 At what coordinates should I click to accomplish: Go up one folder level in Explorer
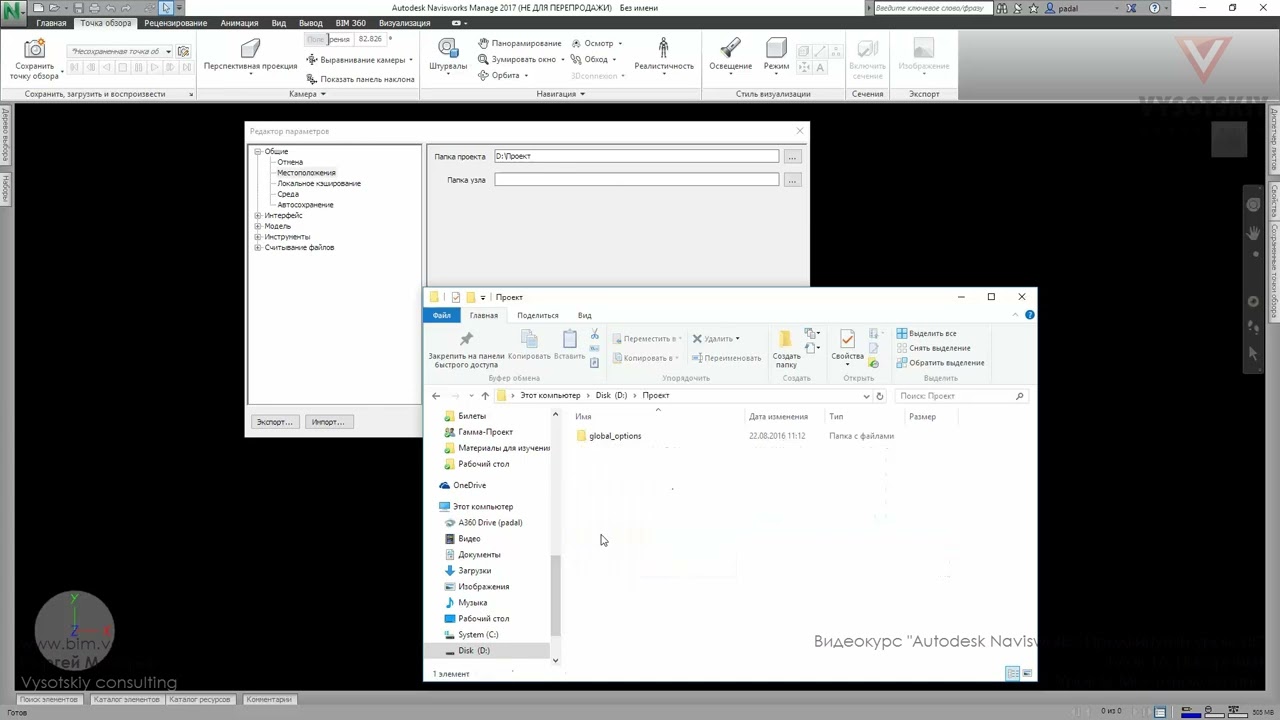485,396
